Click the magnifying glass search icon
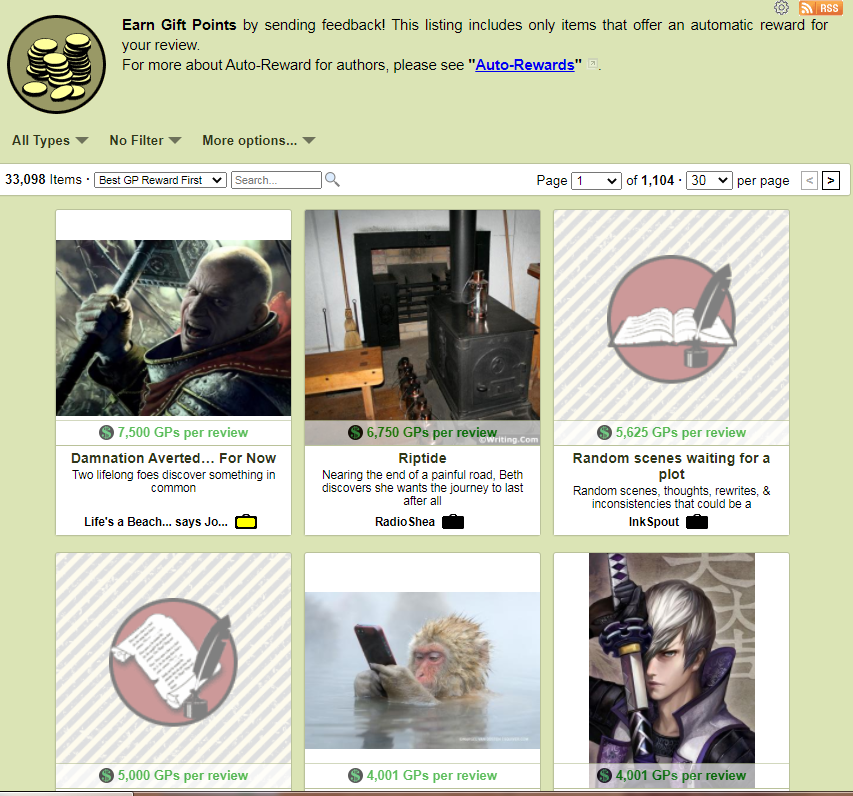 click(333, 180)
